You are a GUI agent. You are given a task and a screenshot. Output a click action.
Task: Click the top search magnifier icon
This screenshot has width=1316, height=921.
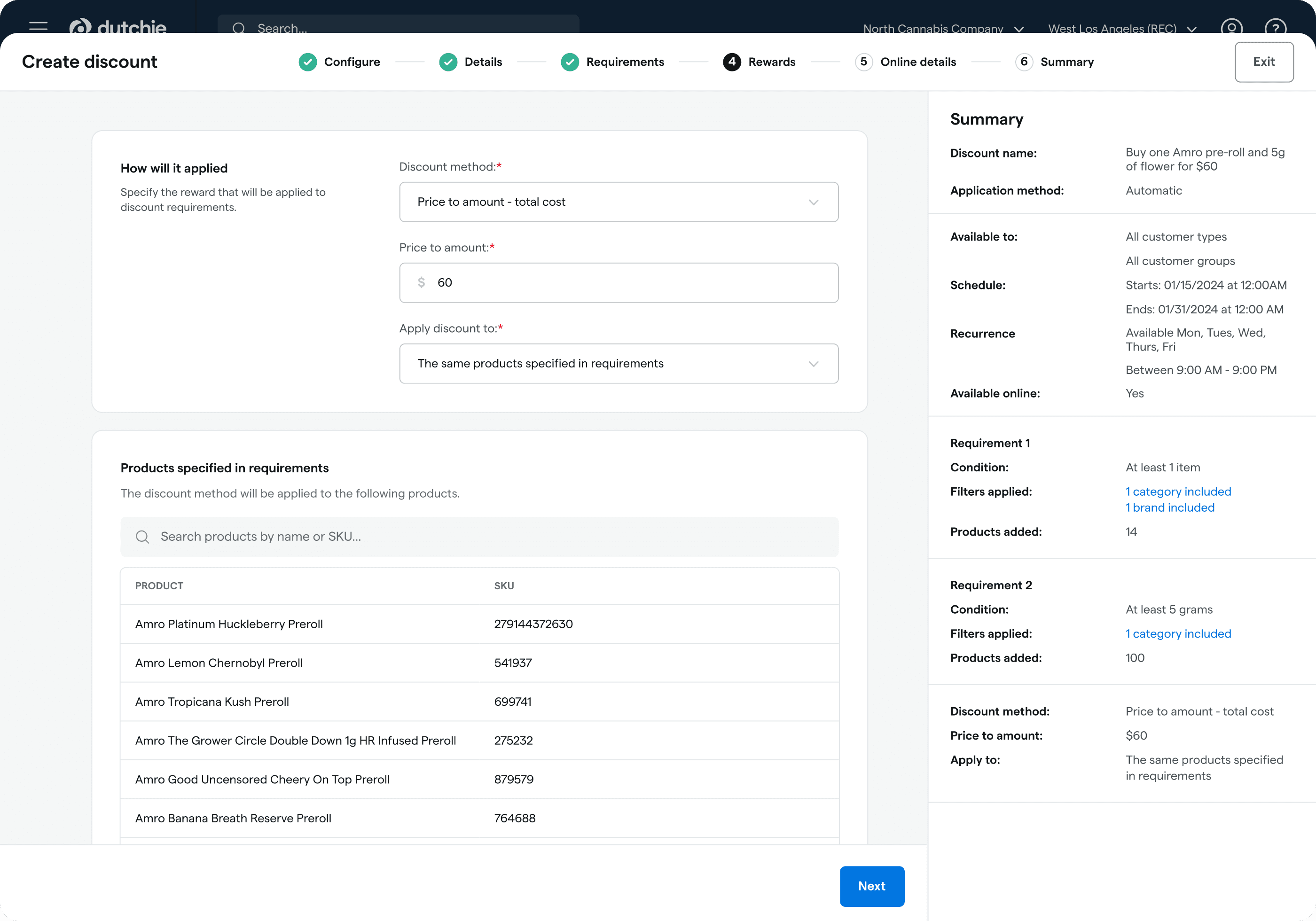(x=239, y=28)
